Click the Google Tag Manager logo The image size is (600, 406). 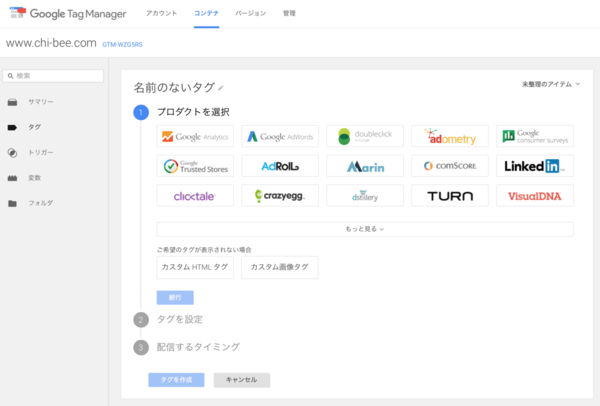(68, 14)
